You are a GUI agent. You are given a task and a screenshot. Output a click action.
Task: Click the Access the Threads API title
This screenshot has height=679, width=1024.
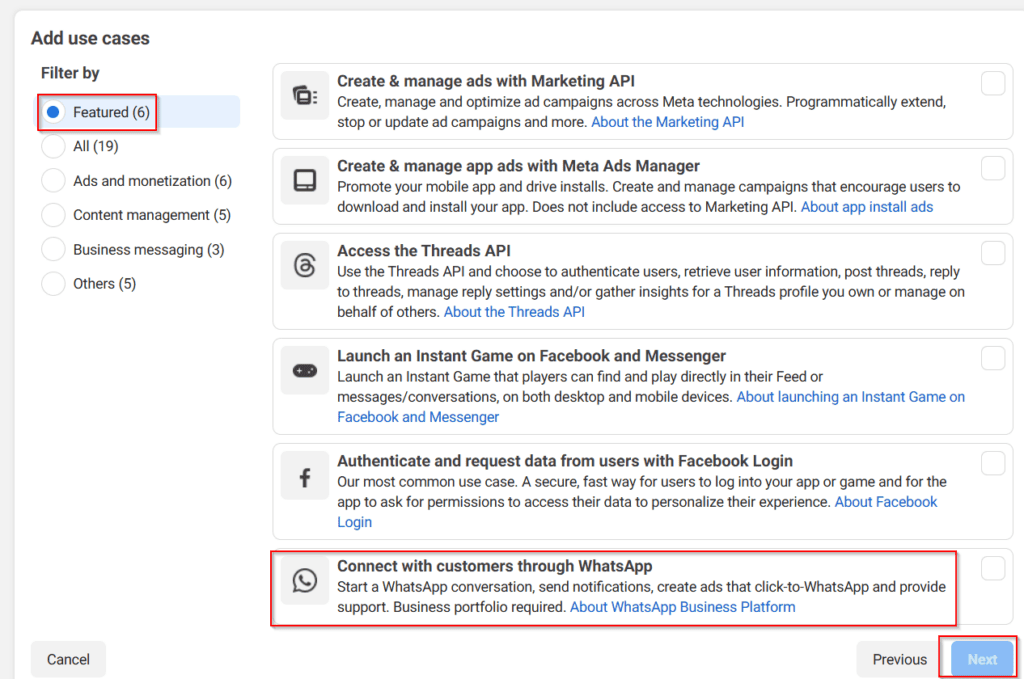[x=423, y=251]
